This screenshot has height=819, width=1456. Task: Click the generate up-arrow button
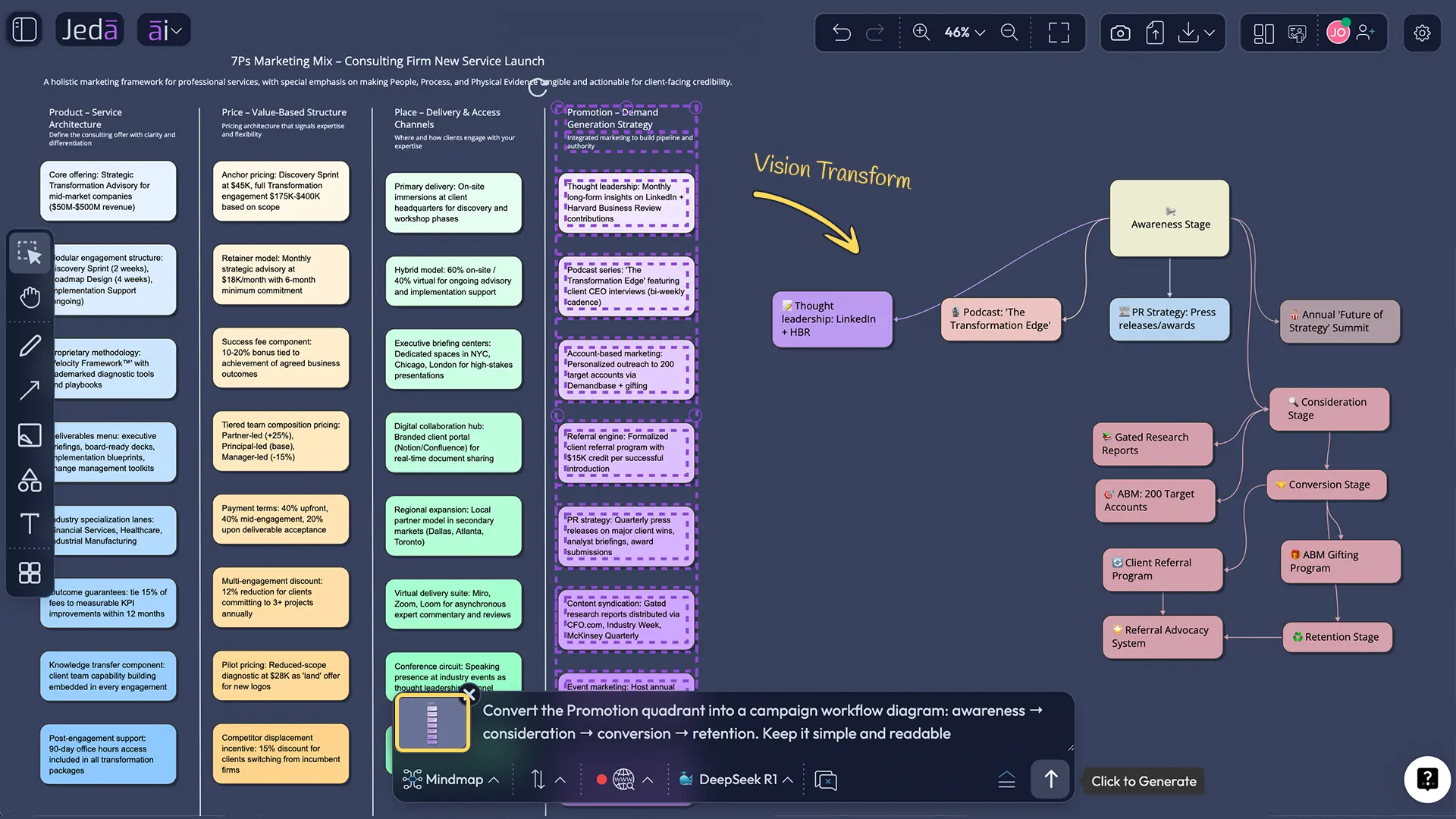(x=1050, y=779)
